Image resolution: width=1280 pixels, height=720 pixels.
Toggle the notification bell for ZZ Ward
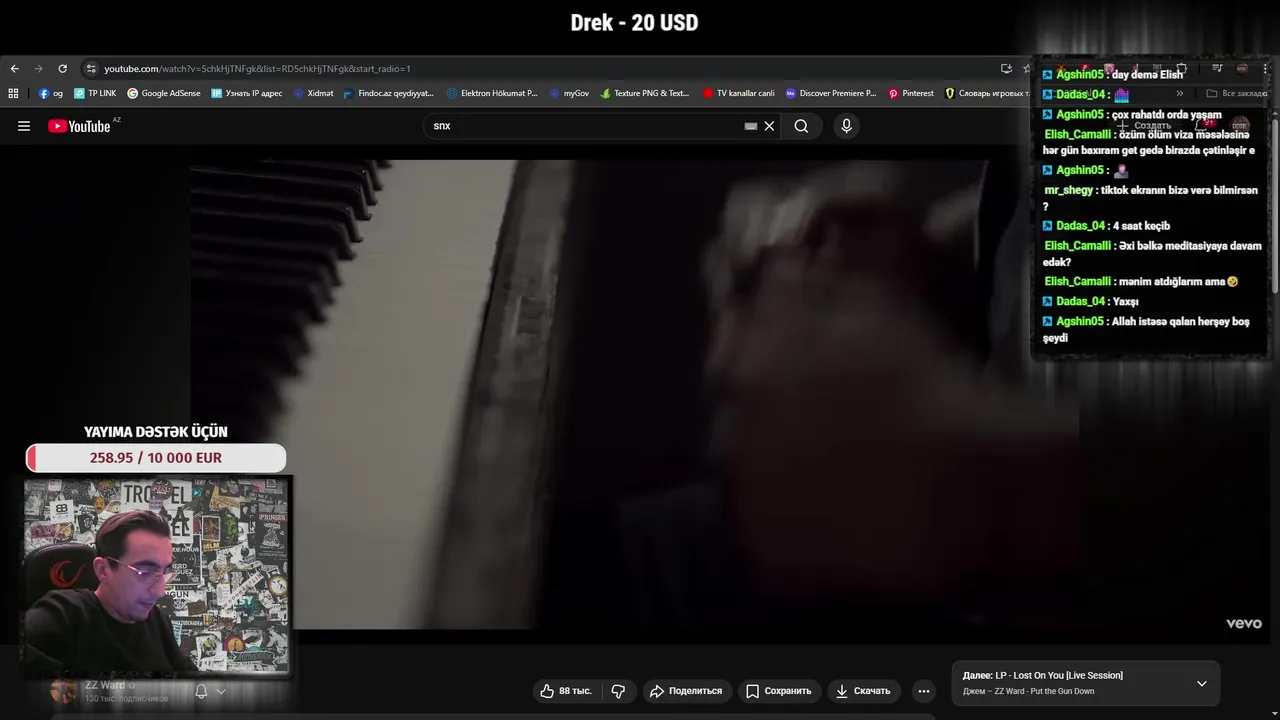pyautogui.click(x=201, y=691)
